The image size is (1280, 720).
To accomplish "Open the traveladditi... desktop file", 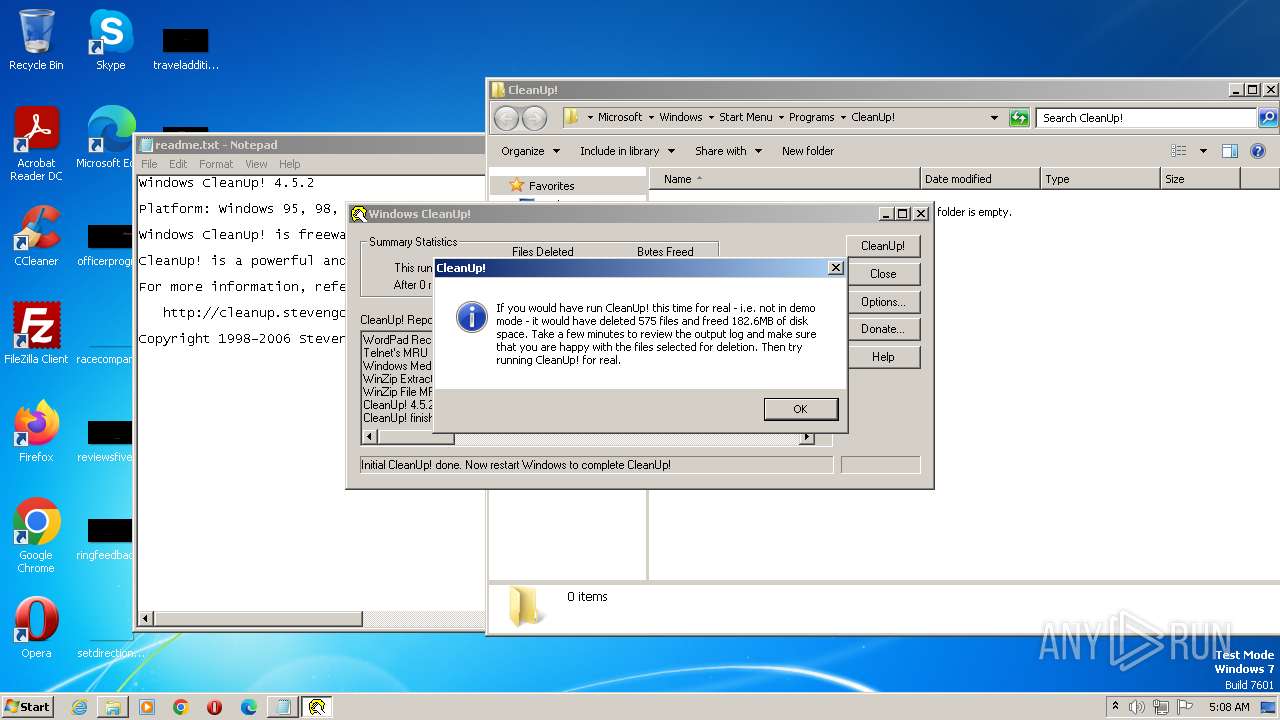I will click(185, 48).
